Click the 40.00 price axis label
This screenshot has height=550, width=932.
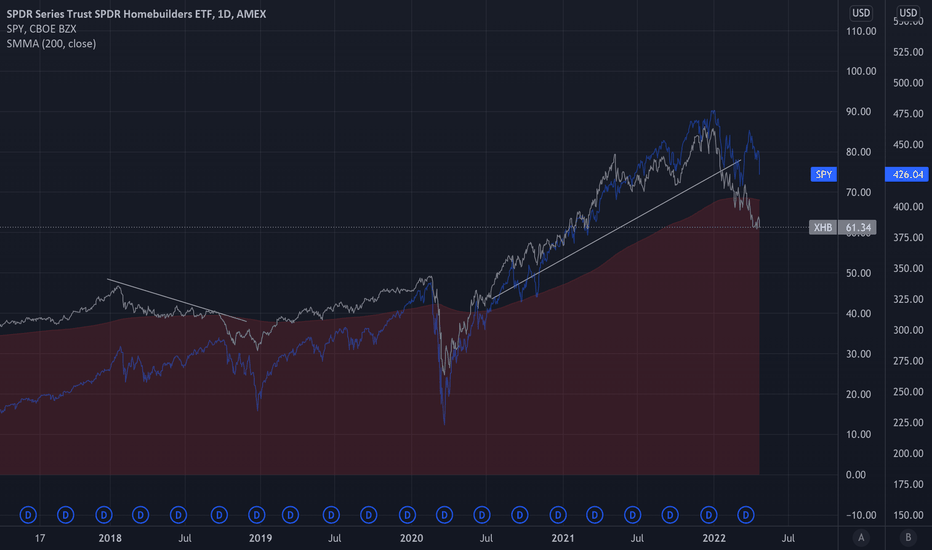tap(861, 314)
